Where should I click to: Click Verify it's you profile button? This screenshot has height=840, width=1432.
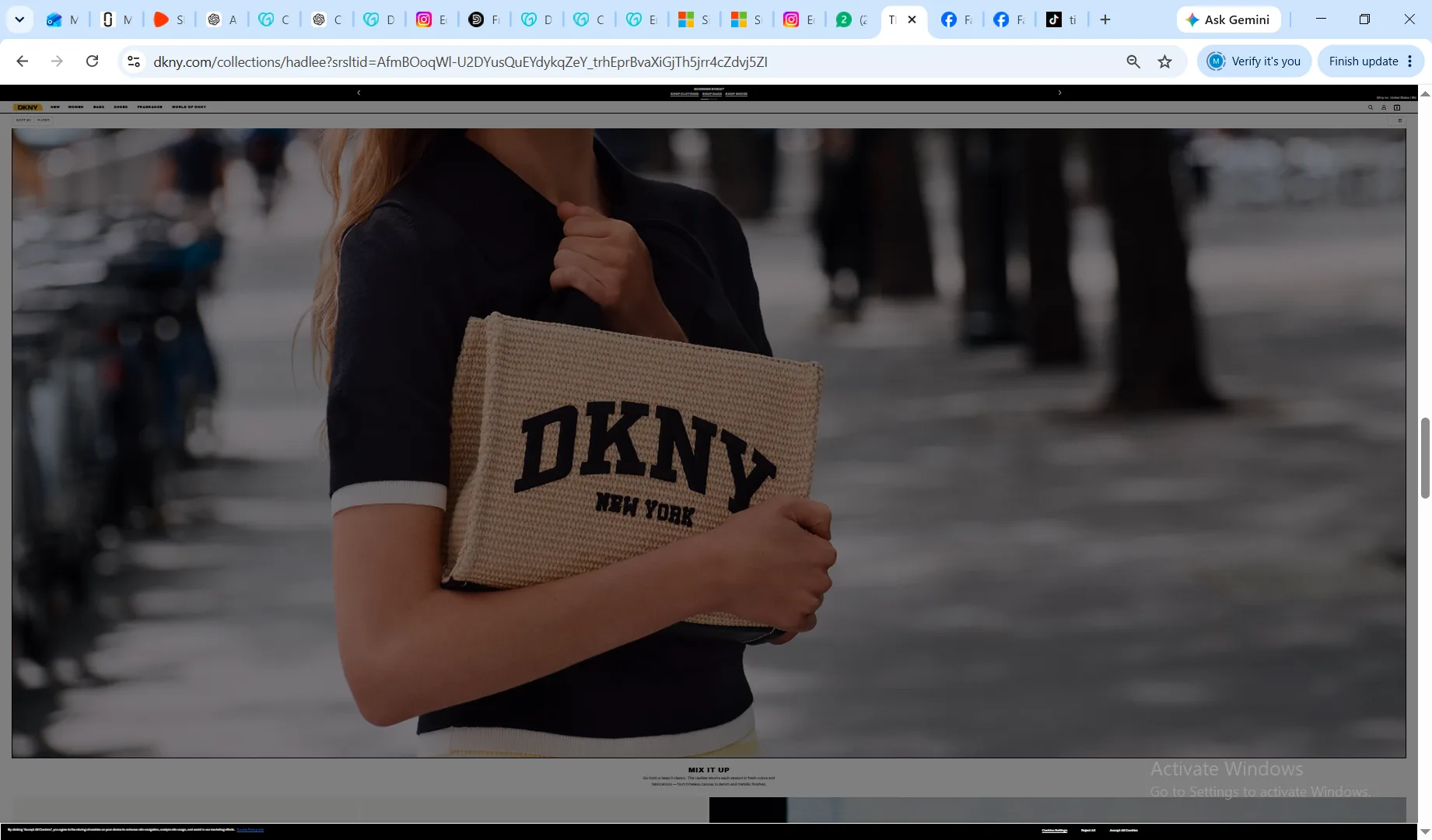tap(1254, 61)
